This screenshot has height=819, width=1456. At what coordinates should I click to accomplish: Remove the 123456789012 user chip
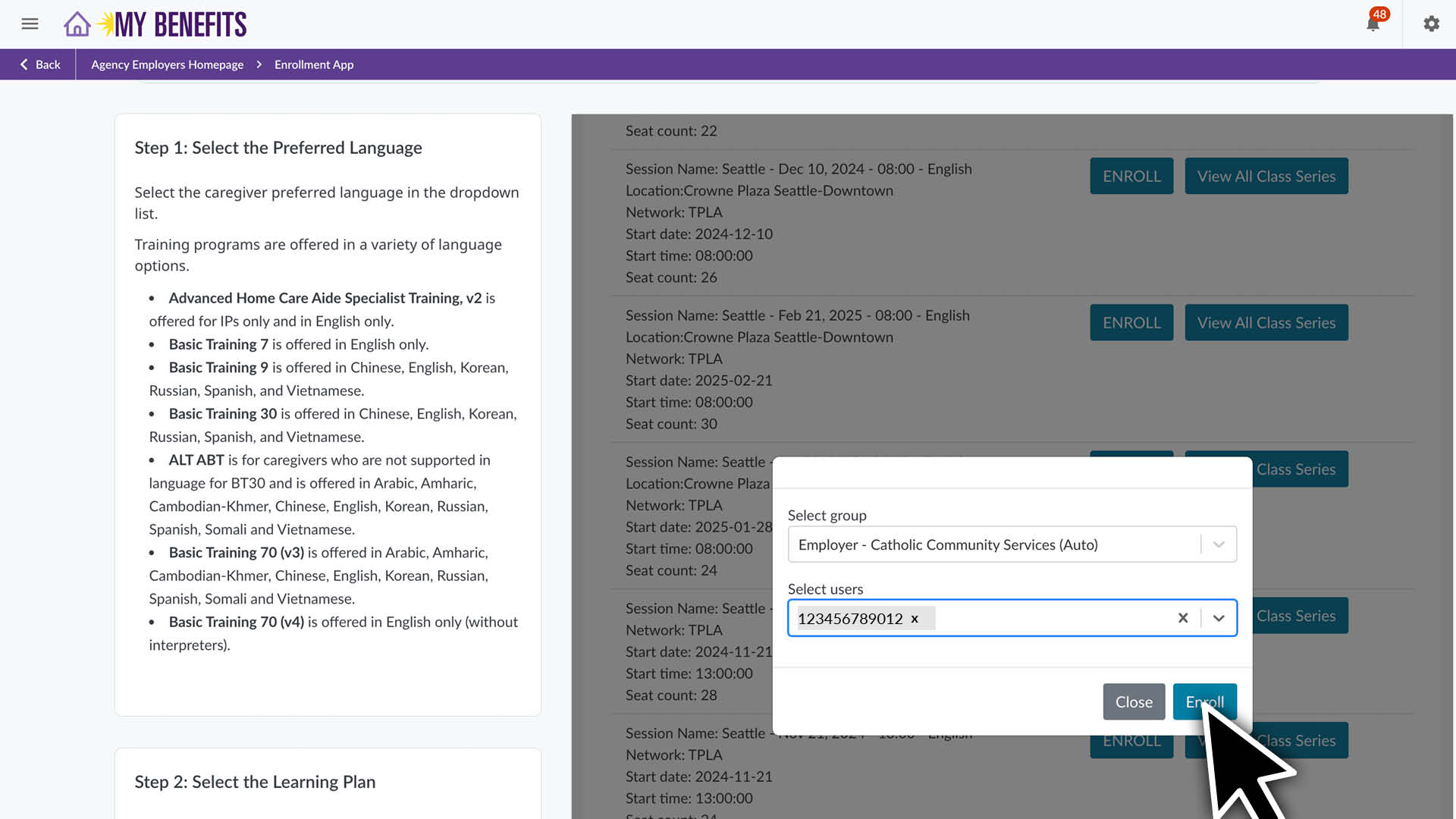(915, 618)
